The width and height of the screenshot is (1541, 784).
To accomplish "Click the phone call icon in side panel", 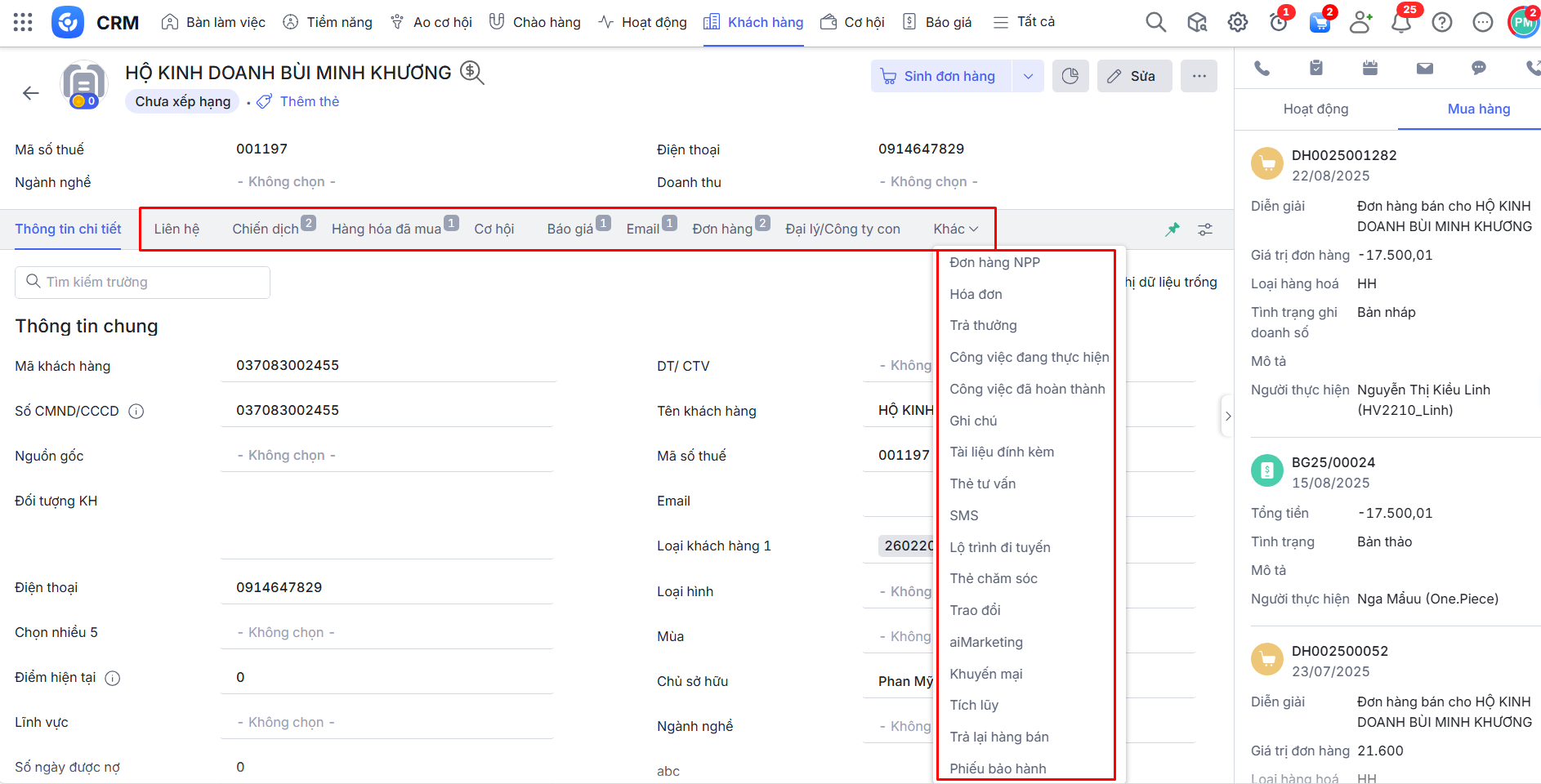I will tap(1262, 69).
